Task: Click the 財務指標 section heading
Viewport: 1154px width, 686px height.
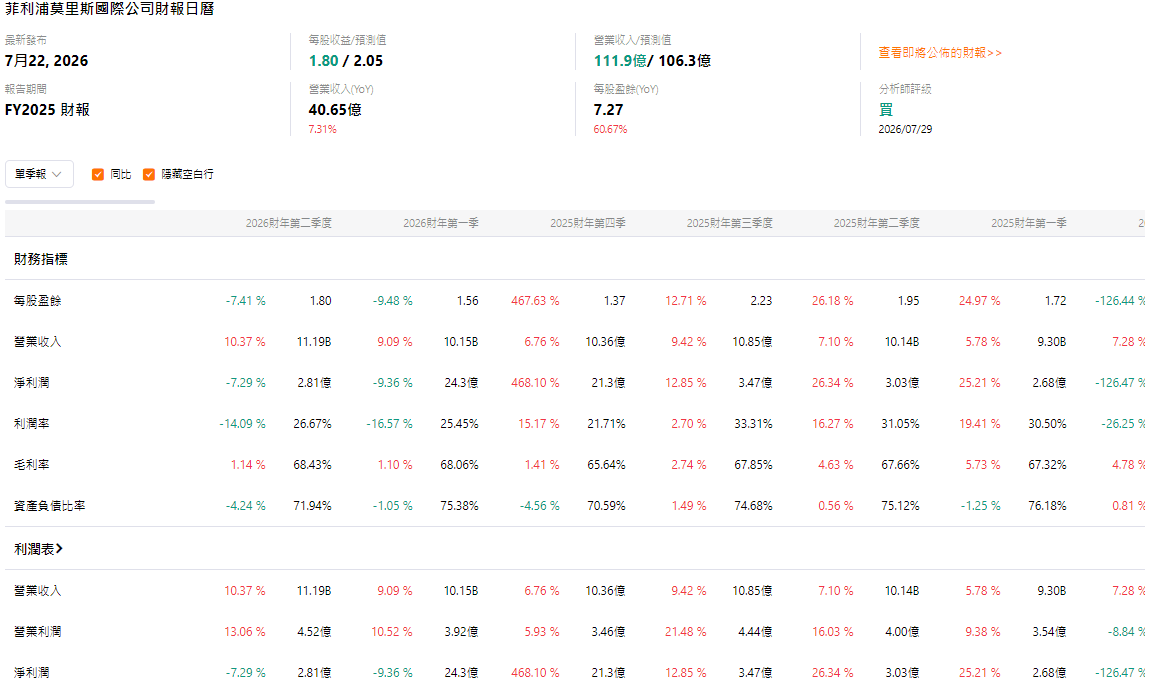Action: (41, 259)
